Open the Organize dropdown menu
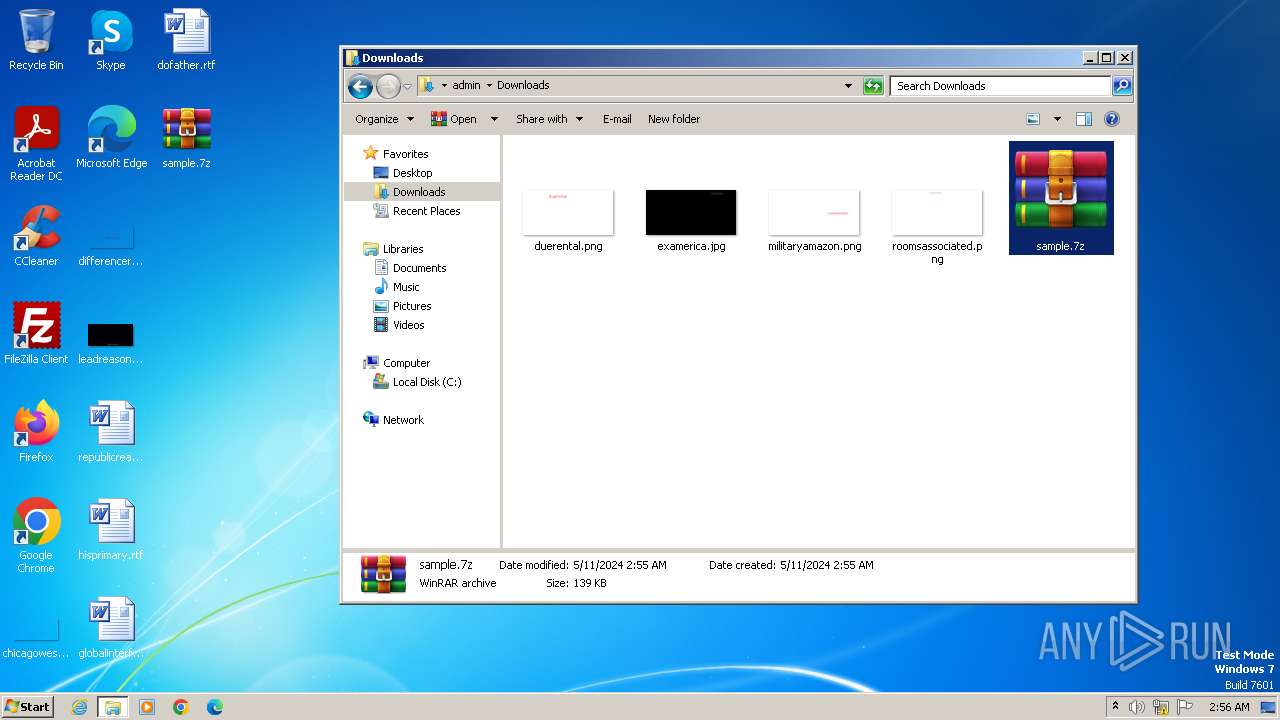The height and width of the screenshot is (720, 1280). [384, 119]
